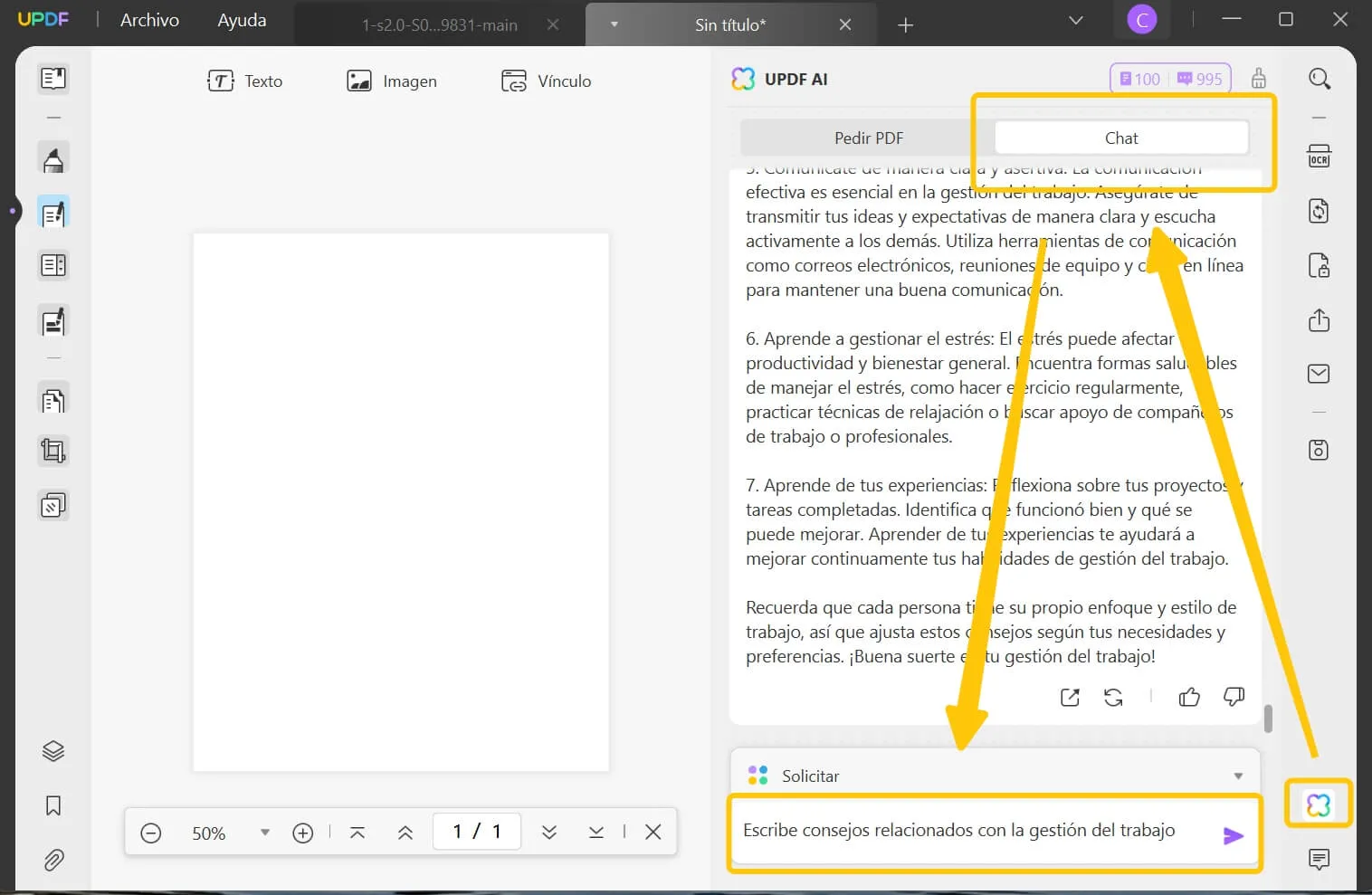Open the user account avatar C

pyautogui.click(x=1142, y=19)
